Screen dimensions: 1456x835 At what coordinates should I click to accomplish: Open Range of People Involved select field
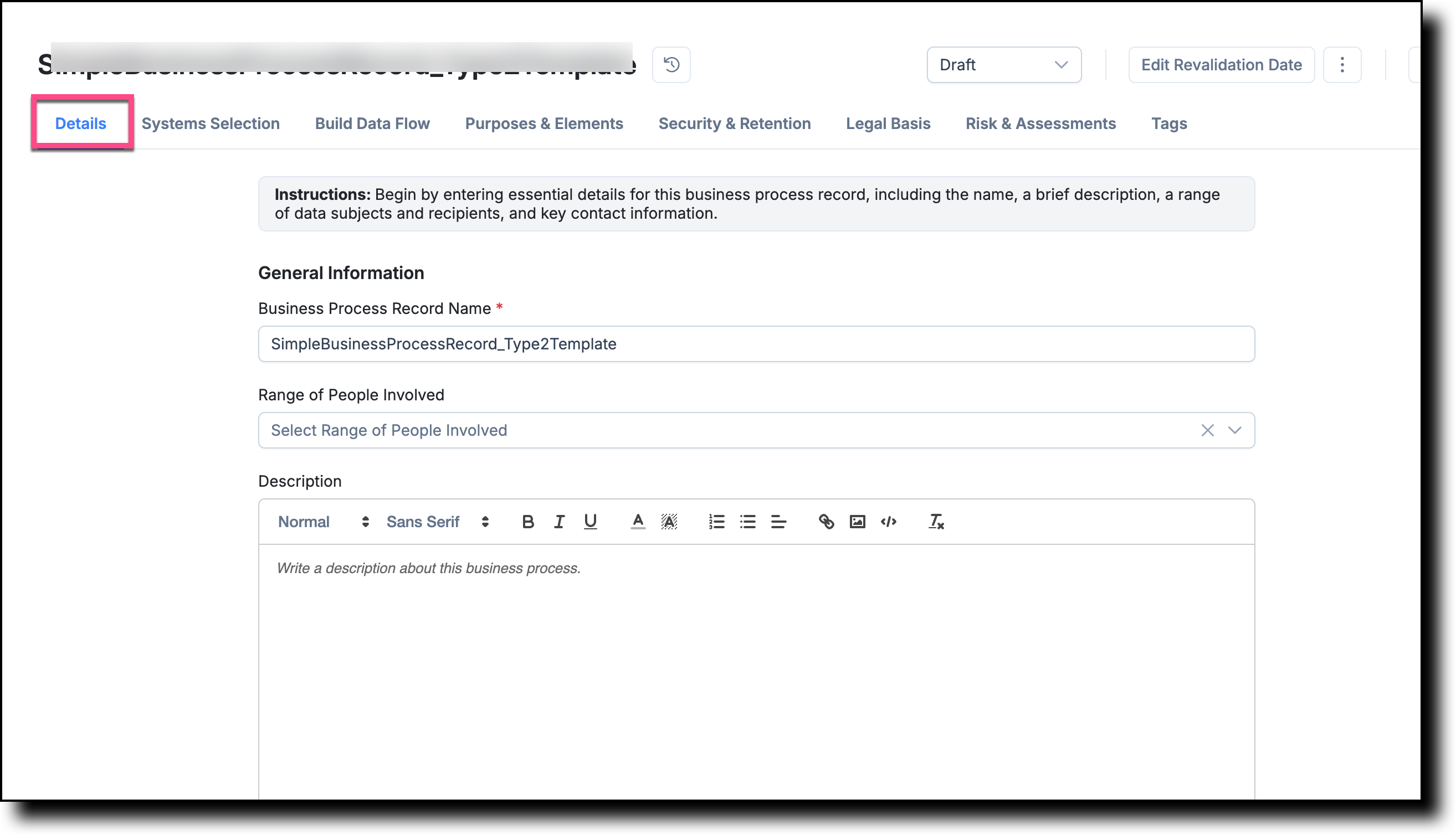pos(756,431)
